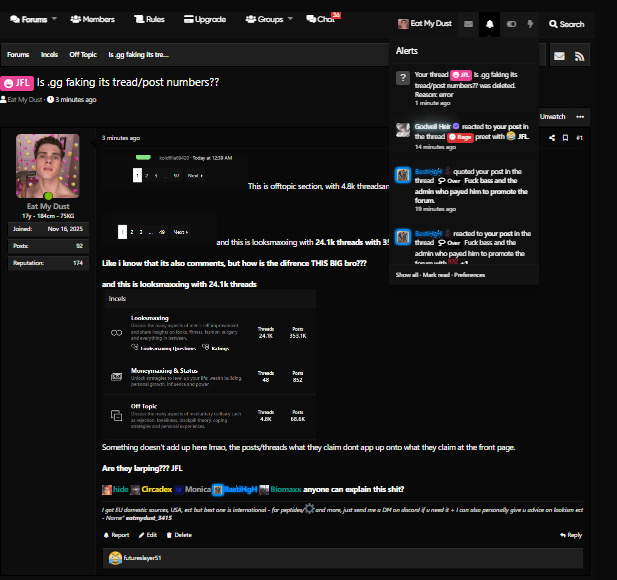This screenshot has height=580, width=617.
Task: Click Search in the top bar
Action: click(x=567, y=24)
